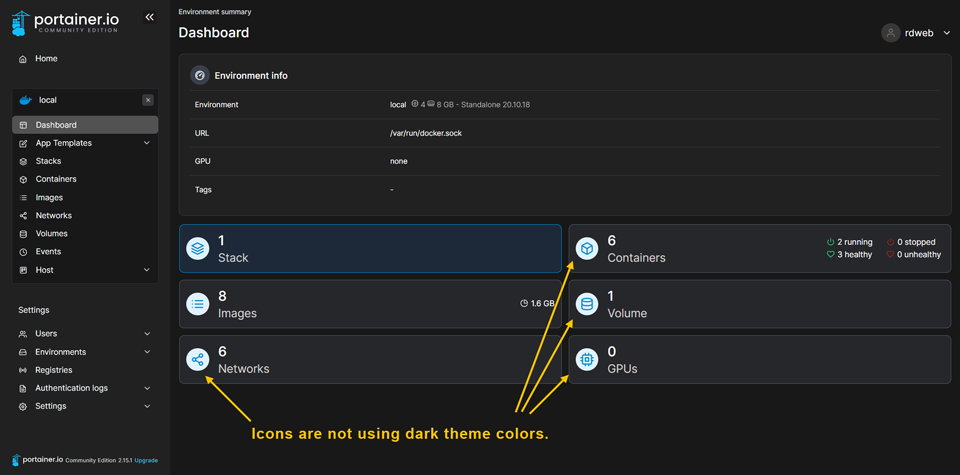Click the 'Standalone 20.10.18' environment text

495,105
